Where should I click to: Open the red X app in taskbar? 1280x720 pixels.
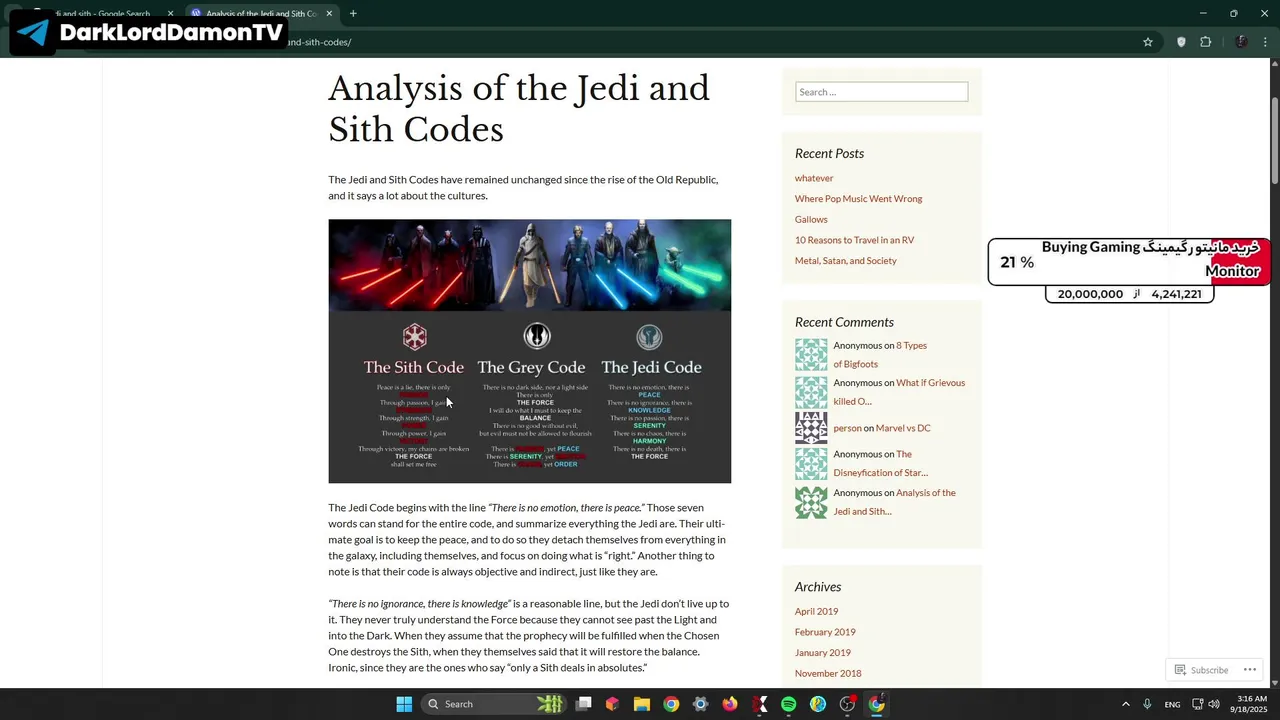760,704
